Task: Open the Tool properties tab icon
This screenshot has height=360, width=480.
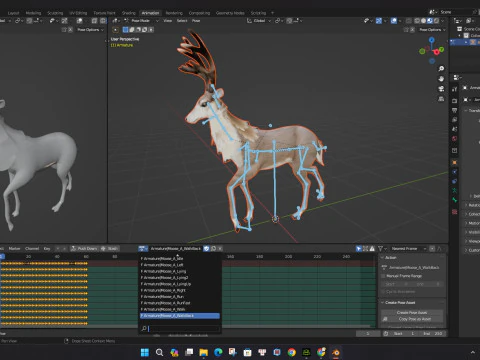Action: click(x=455, y=89)
